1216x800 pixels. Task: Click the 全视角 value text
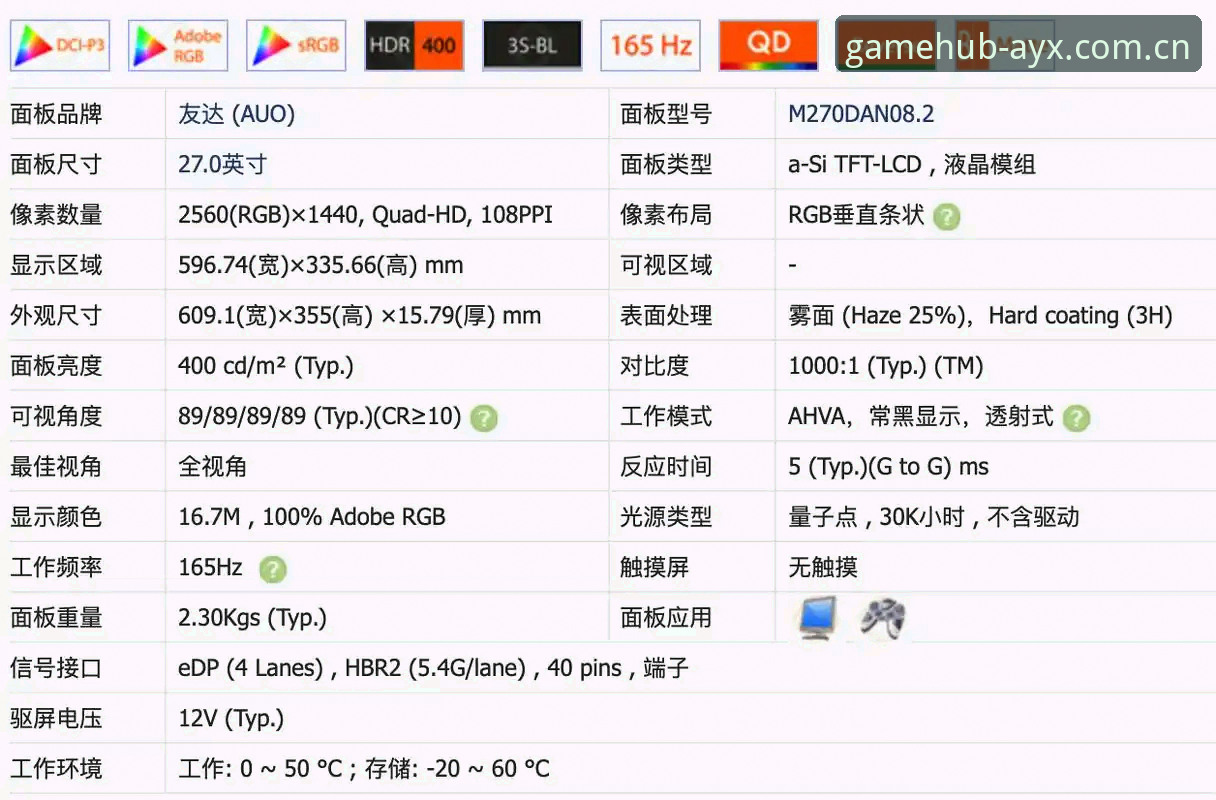tap(212, 467)
